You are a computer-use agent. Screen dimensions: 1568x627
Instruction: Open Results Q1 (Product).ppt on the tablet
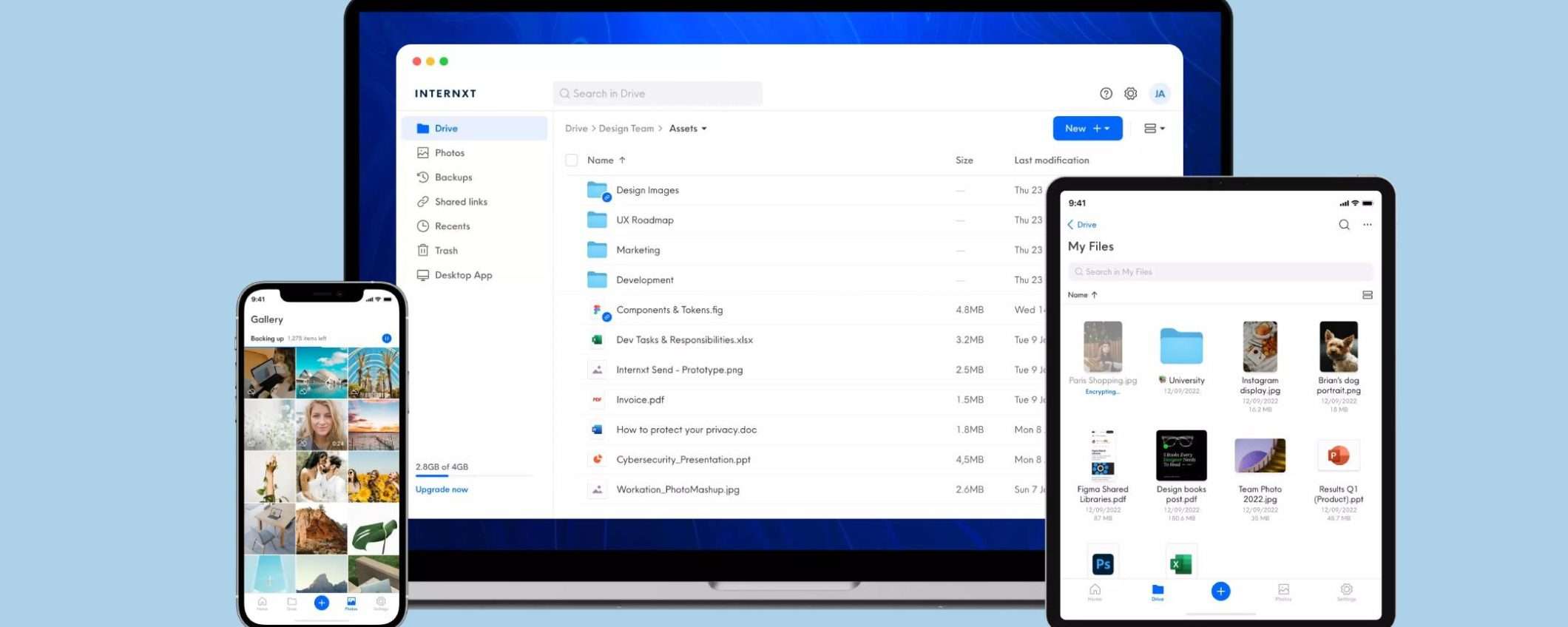[x=1338, y=455]
